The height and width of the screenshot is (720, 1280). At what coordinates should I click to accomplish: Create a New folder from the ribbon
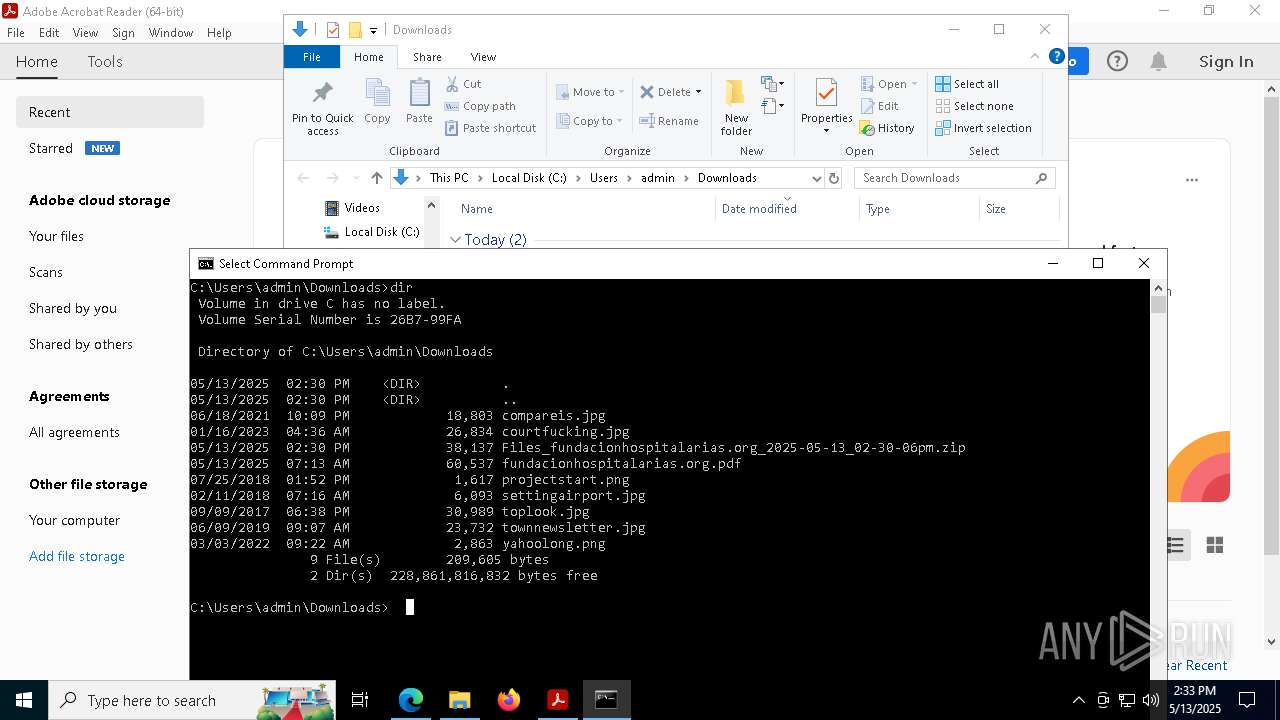pos(736,108)
